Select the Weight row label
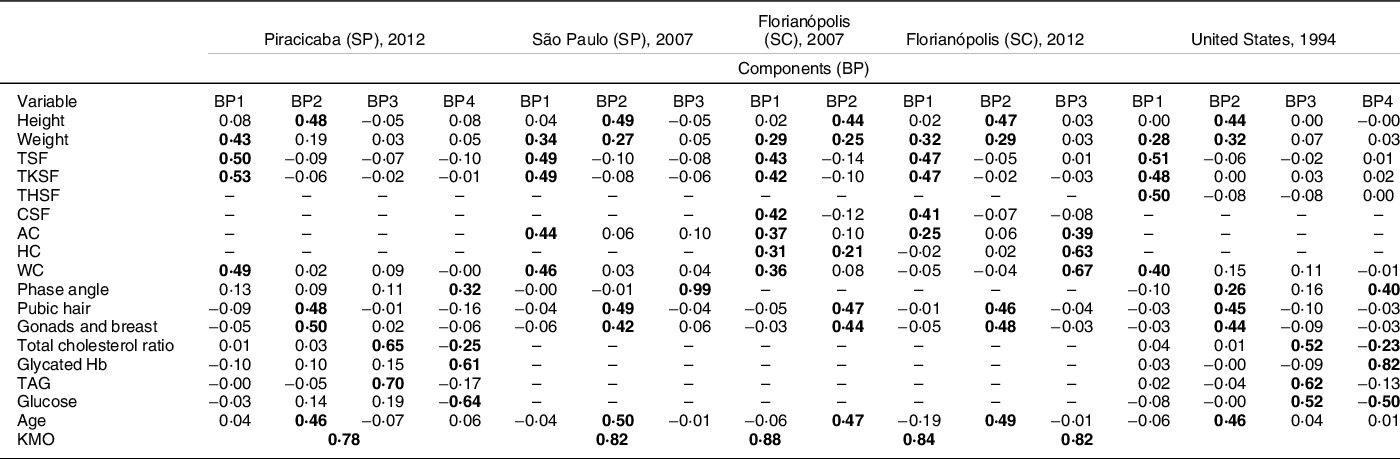This screenshot has height=459, width=1400. click(x=42, y=137)
